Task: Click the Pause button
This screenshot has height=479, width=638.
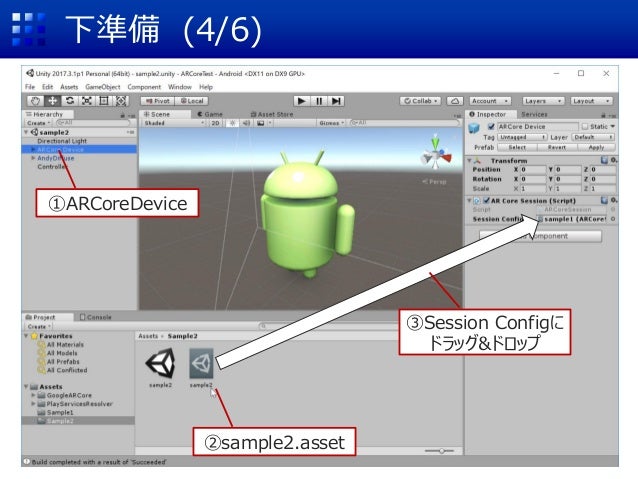Action: tap(319, 101)
